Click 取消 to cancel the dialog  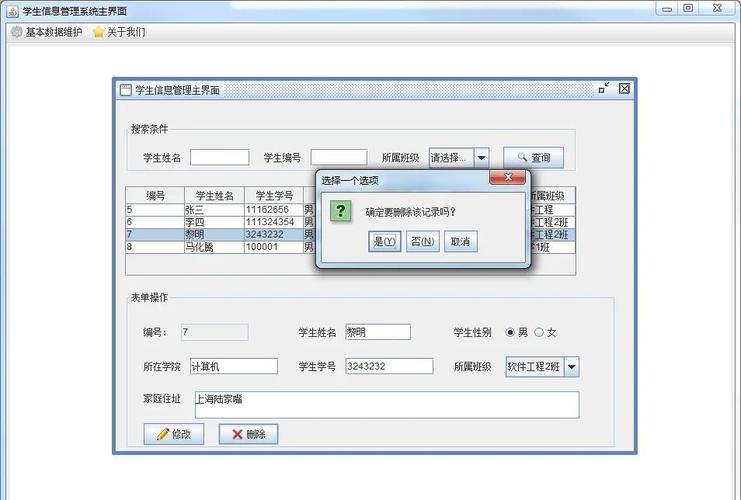pos(460,241)
